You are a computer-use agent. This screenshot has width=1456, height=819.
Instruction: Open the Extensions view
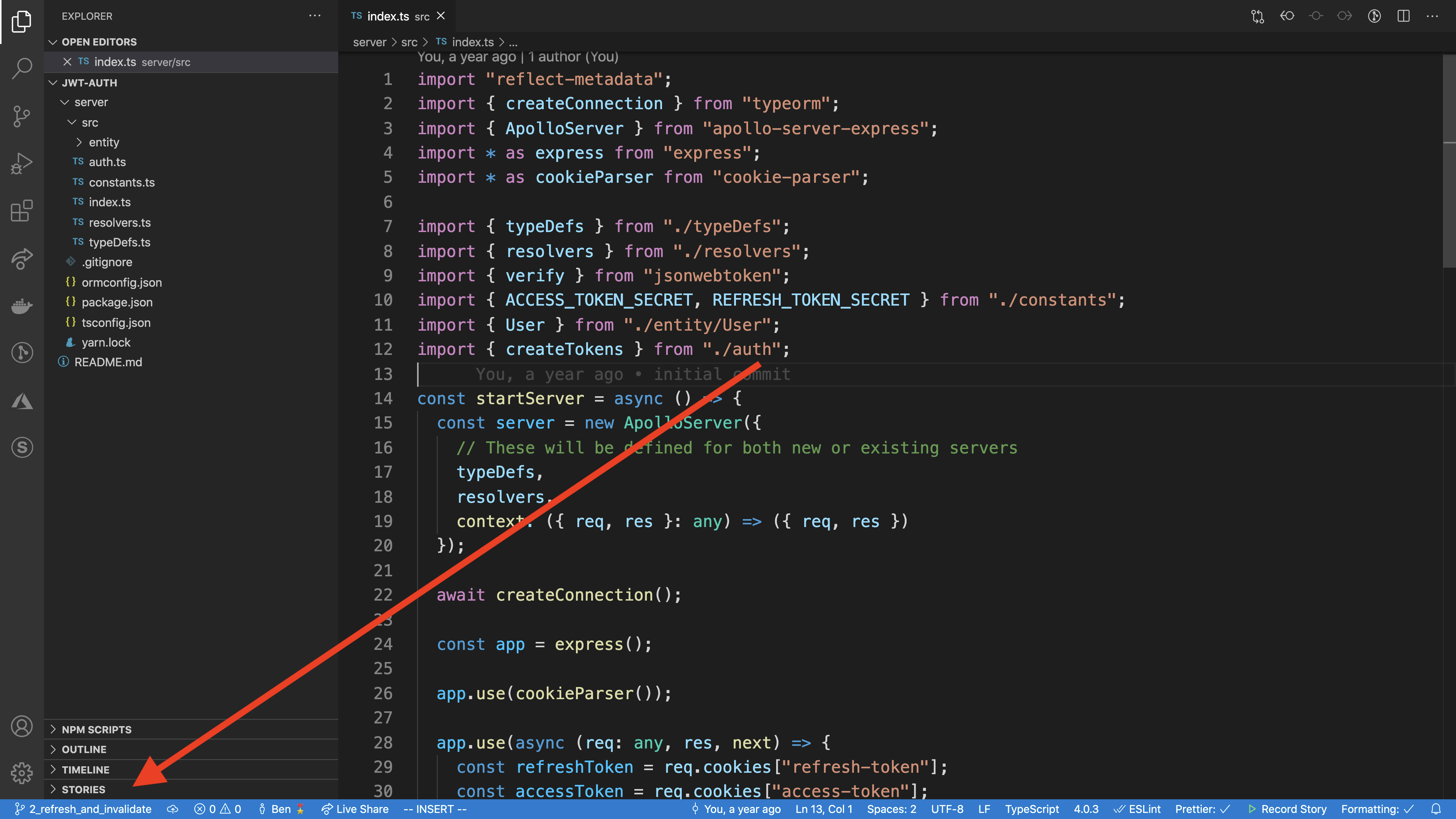pos(22,211)
